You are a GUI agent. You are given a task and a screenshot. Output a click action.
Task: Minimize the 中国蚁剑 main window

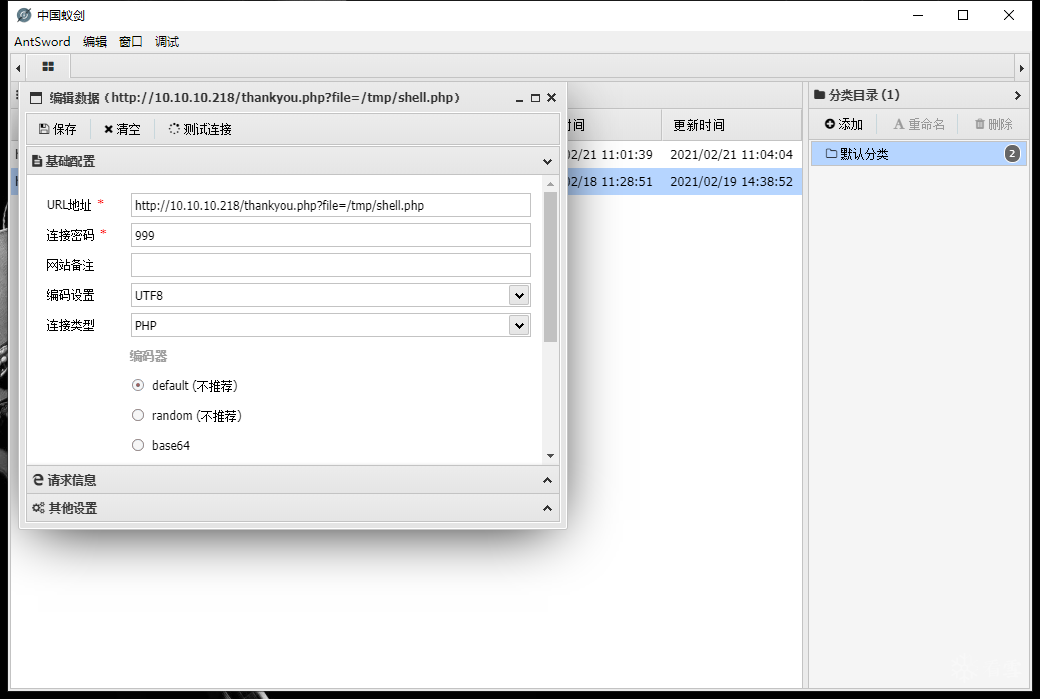pyautogui.click(x=918, y=15)
